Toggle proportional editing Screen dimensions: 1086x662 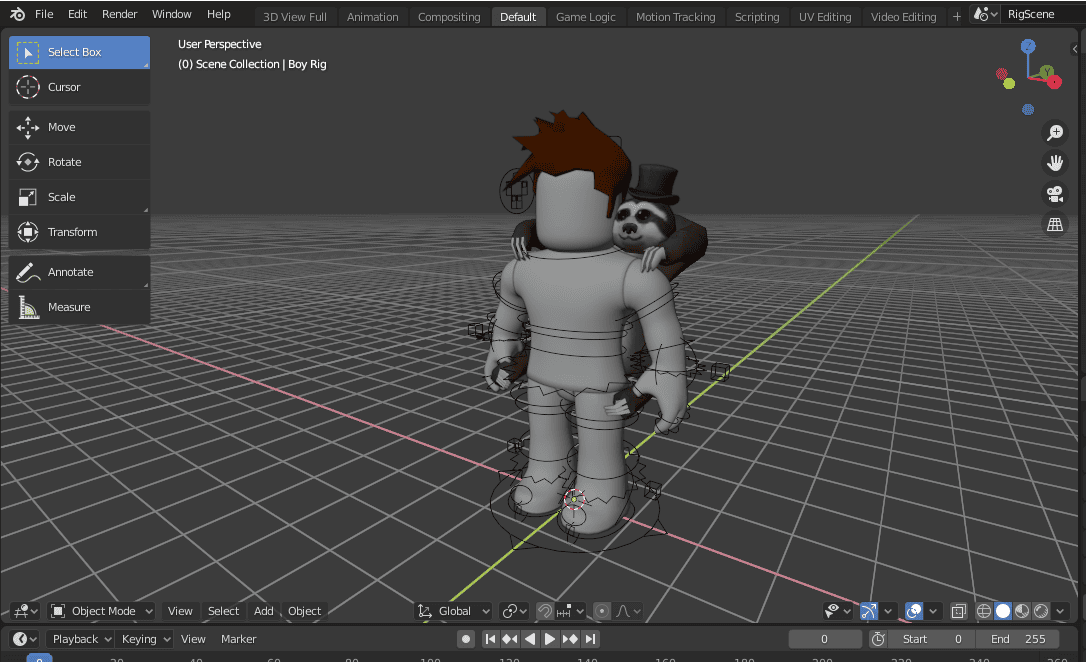pyautogui.click(x=601, y=610)
